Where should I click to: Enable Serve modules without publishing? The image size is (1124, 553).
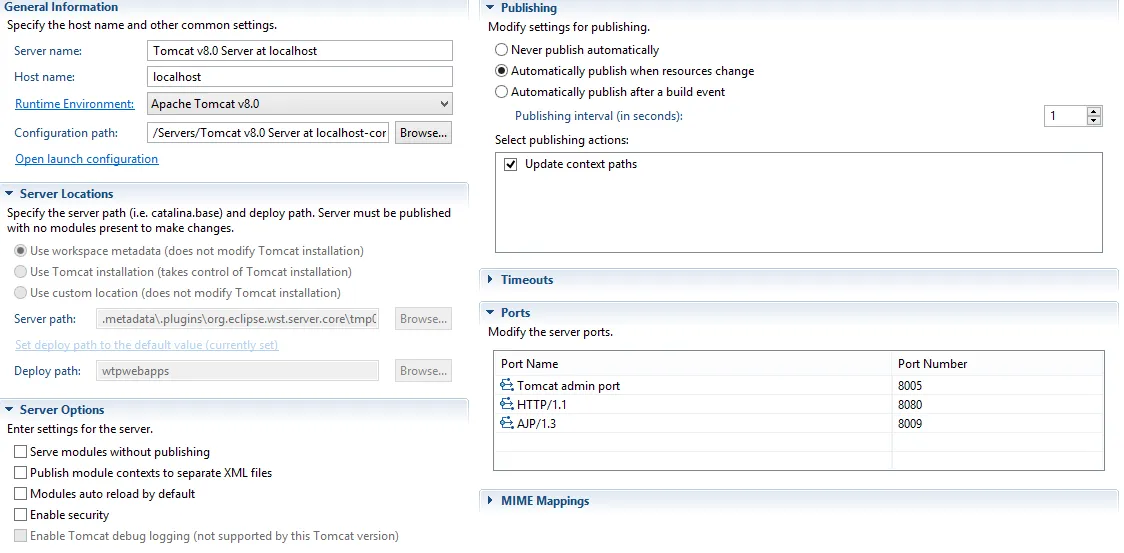[20, 452]
